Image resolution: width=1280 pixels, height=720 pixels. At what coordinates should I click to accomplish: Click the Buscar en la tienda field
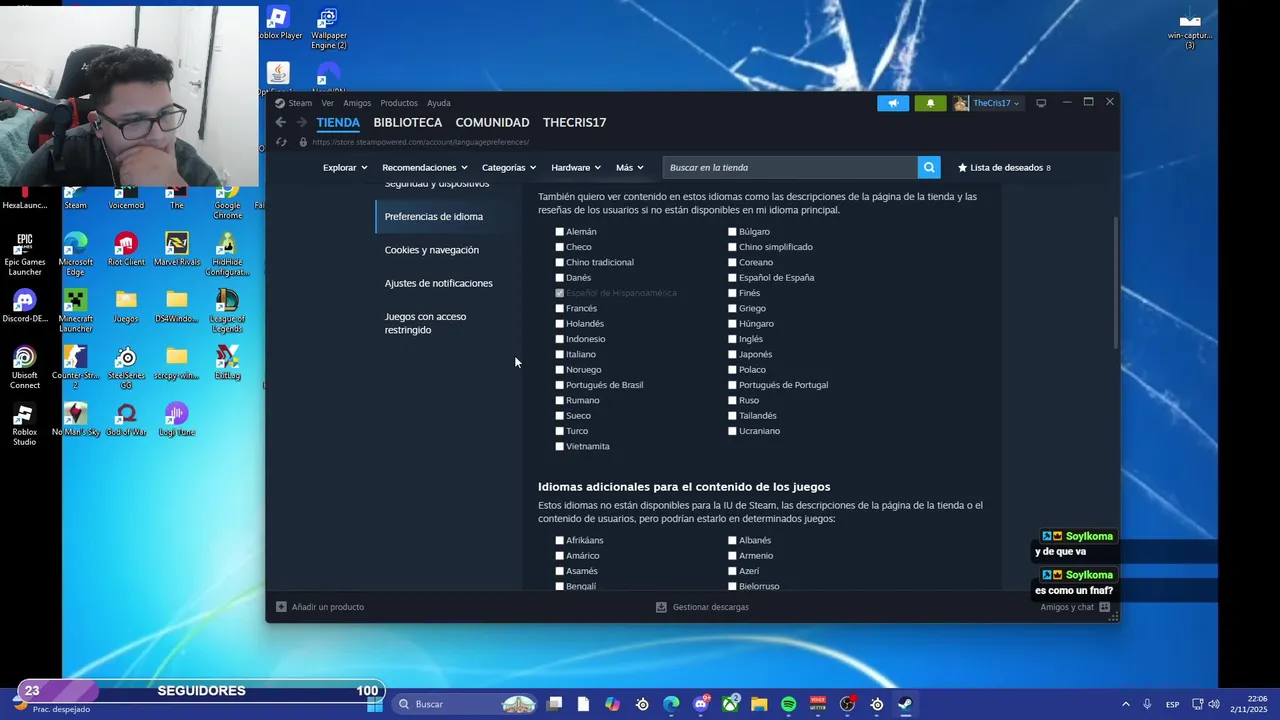point(790,167)
